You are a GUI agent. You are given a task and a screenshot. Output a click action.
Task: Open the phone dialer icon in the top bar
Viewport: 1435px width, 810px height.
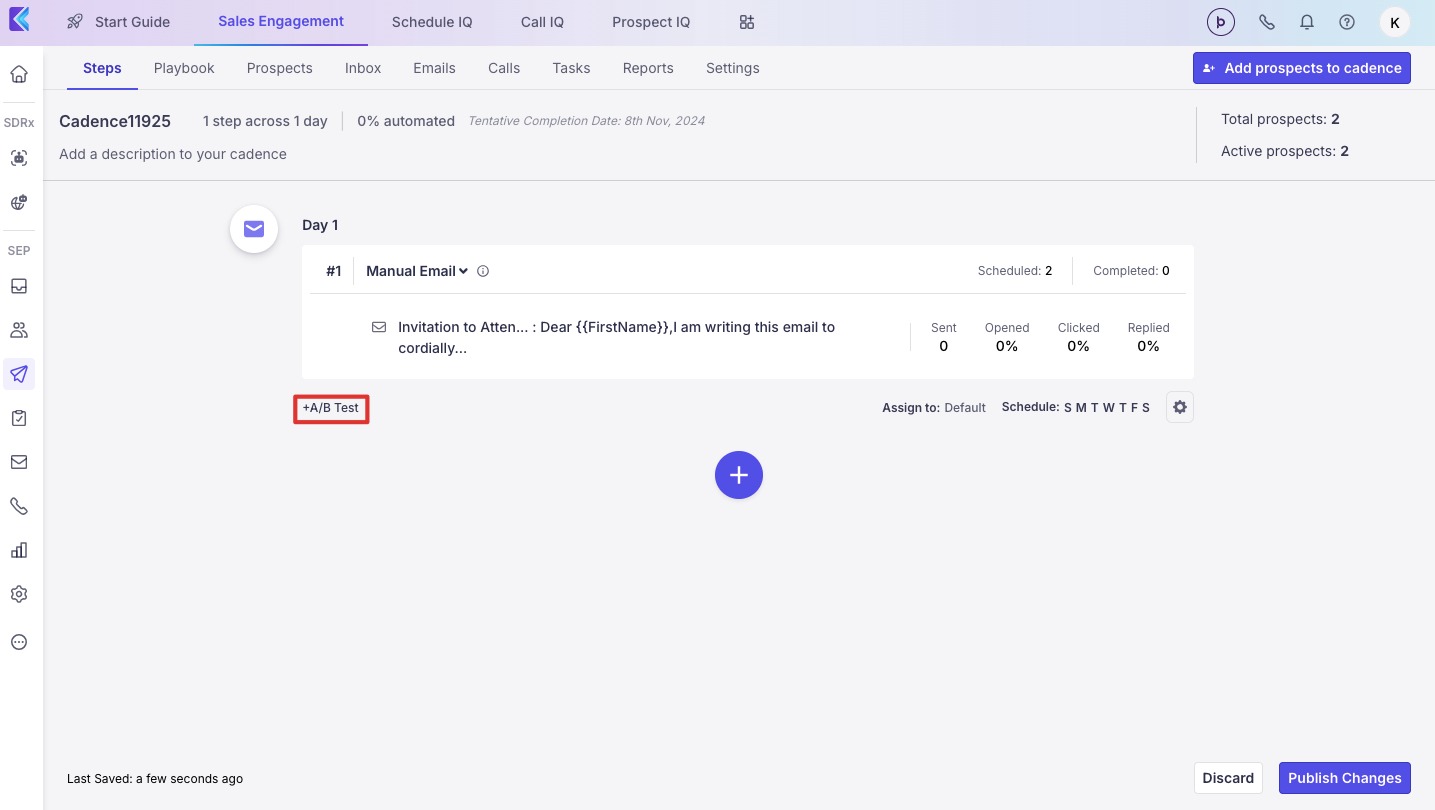pyautogui.click(x=1267, y=22)
